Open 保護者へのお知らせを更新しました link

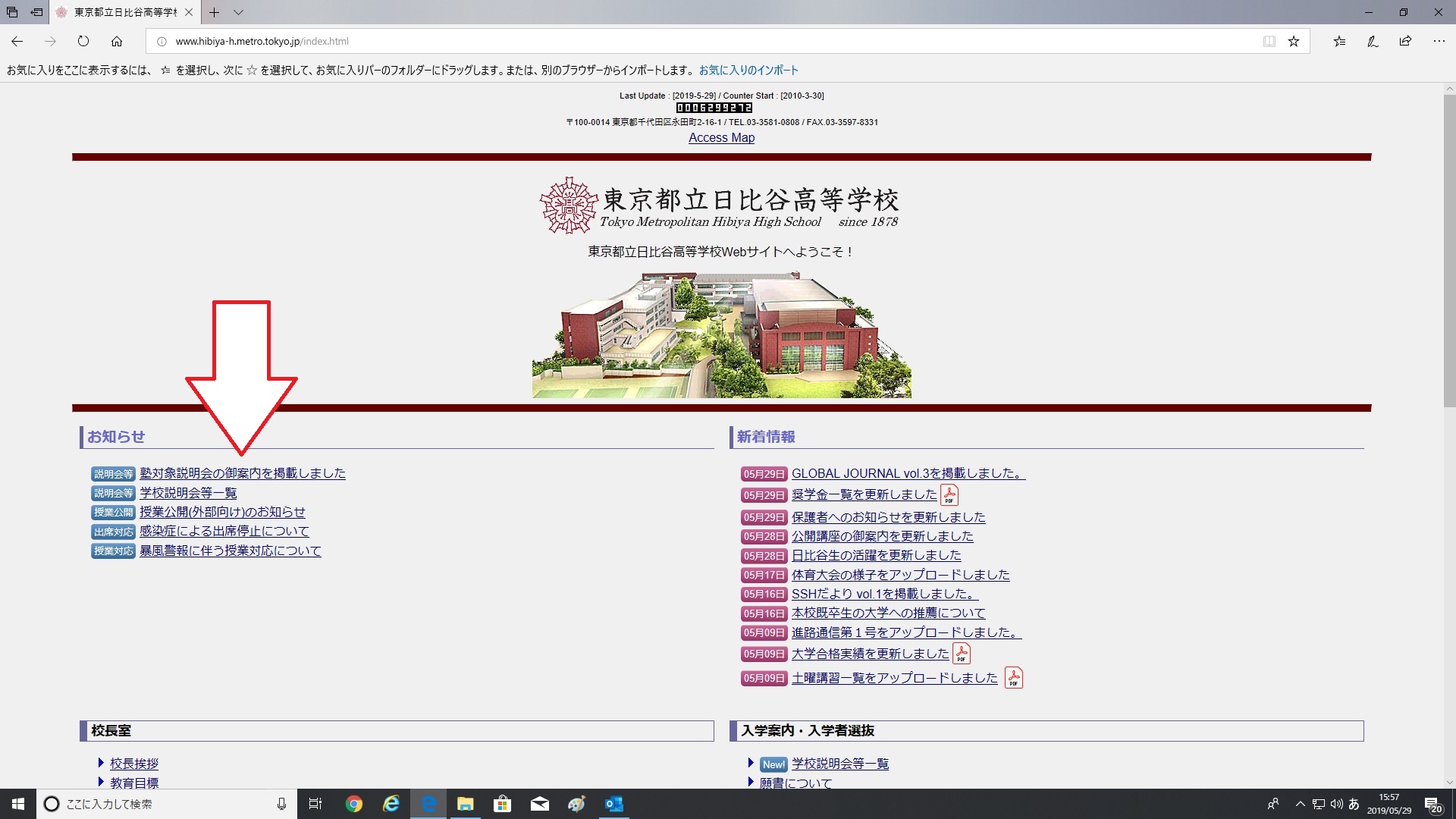pyautogui.click(x=889, y=517)
